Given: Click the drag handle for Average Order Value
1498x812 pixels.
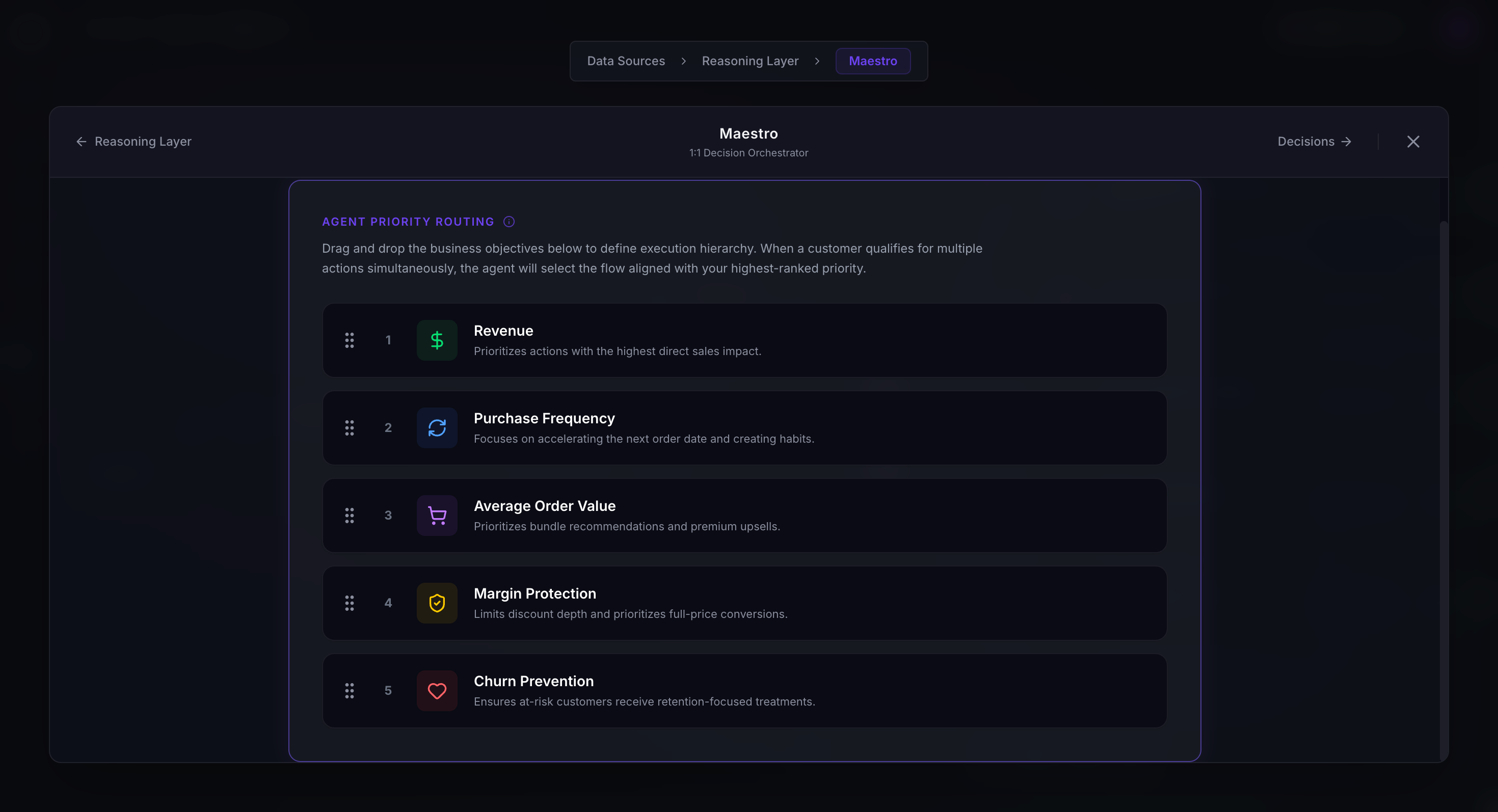Looking at the screenshot, I should point(350,516).
